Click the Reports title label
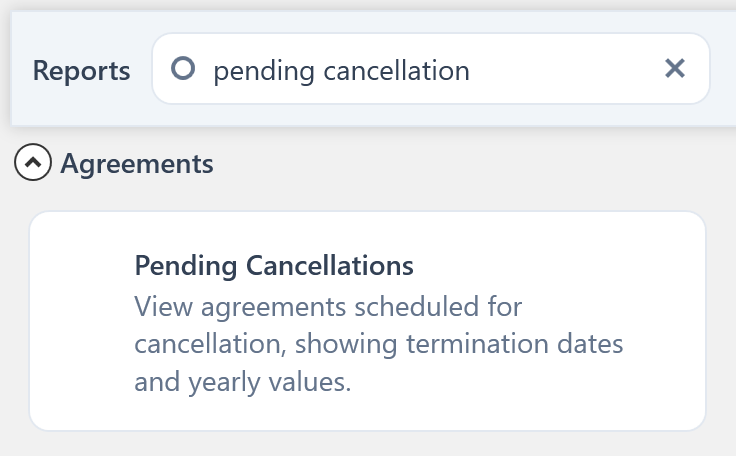This screenshot has height=456, width=736. (x=81, y=71)
